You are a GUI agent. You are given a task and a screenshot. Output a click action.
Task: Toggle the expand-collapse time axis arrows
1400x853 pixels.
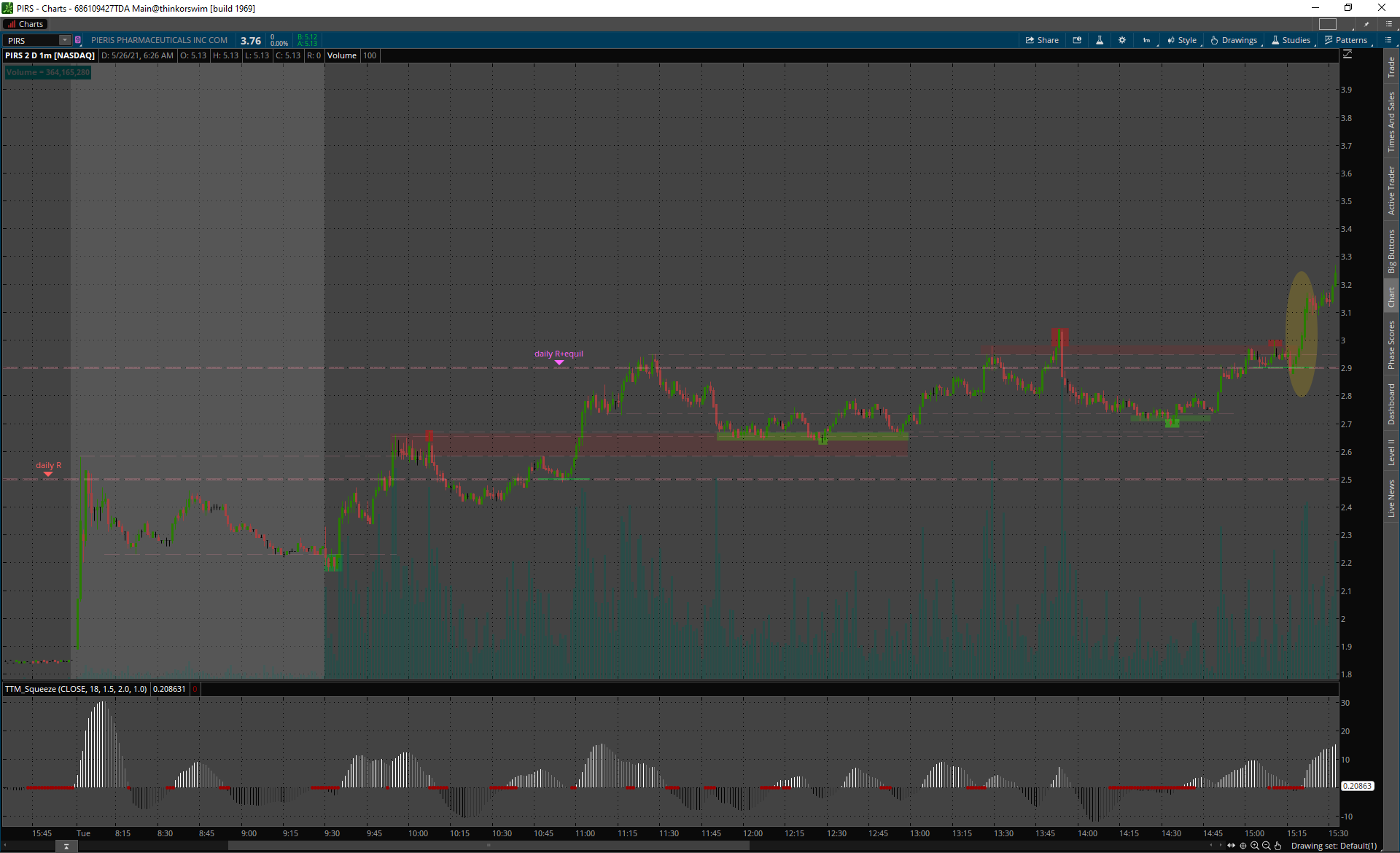tap(1232, 846)
